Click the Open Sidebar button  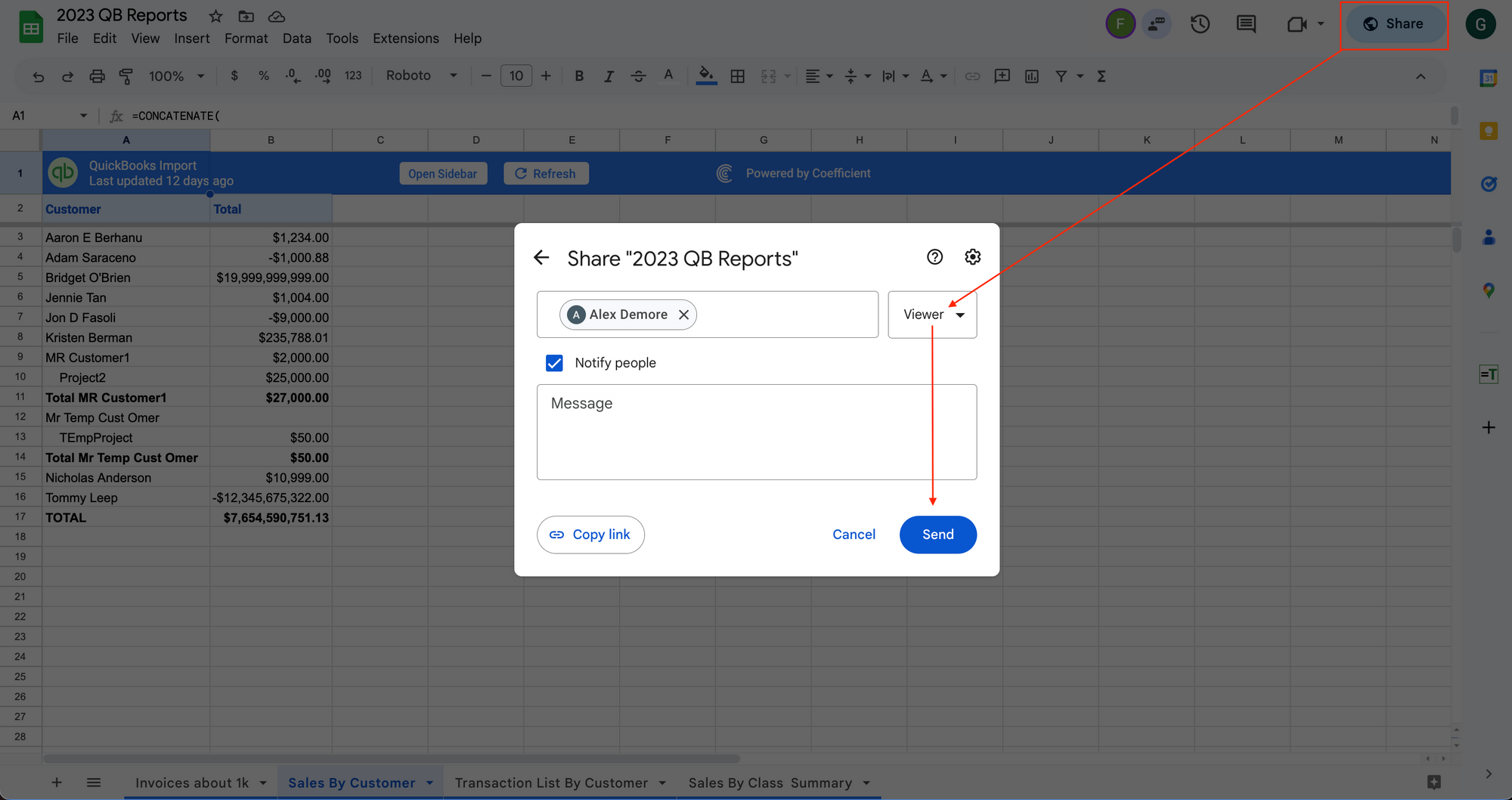pos(442,174)
